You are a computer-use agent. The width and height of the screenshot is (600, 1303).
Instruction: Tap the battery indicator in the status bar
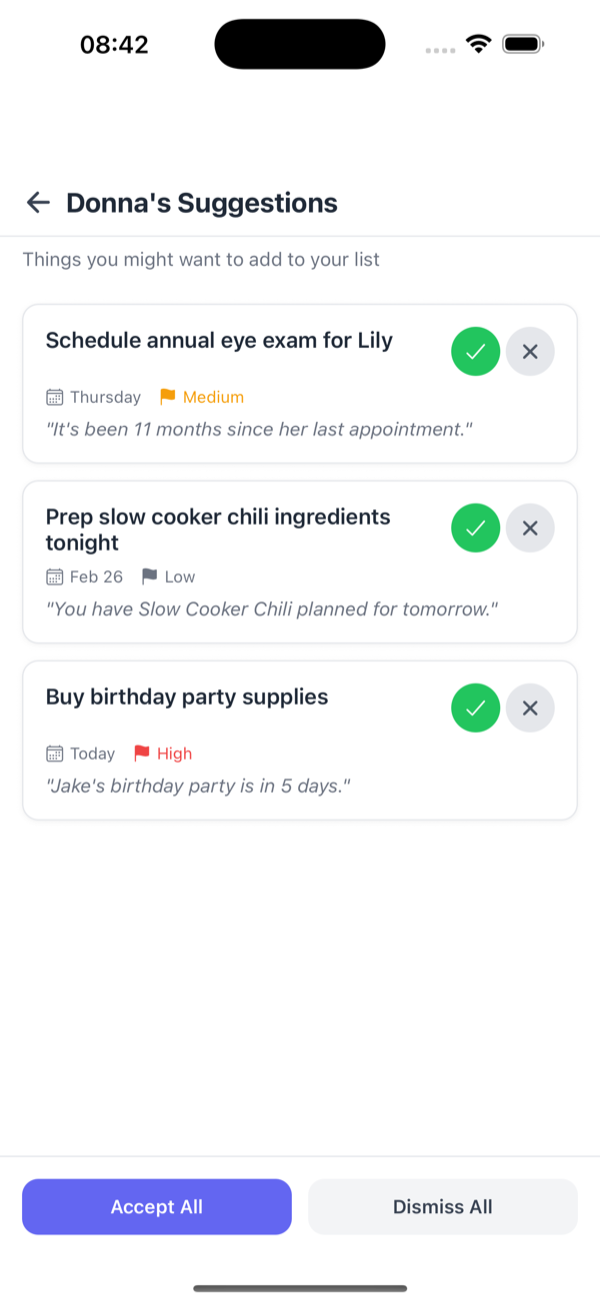click(522, 43)
